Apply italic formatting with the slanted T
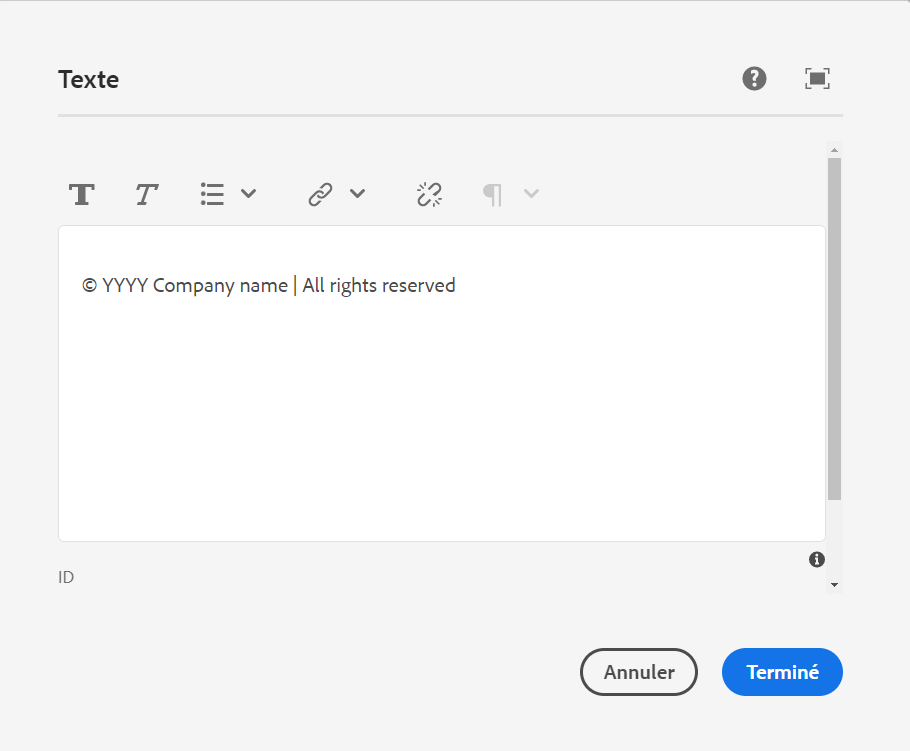This screenshot has height=751, width=910. [147, 194]
